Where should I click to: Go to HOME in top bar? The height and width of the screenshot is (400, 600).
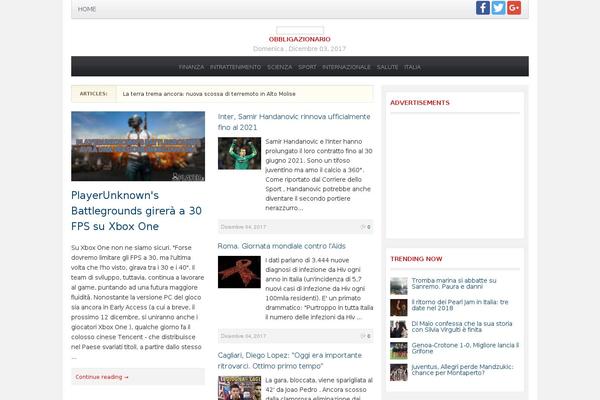(x=87, y=9)
